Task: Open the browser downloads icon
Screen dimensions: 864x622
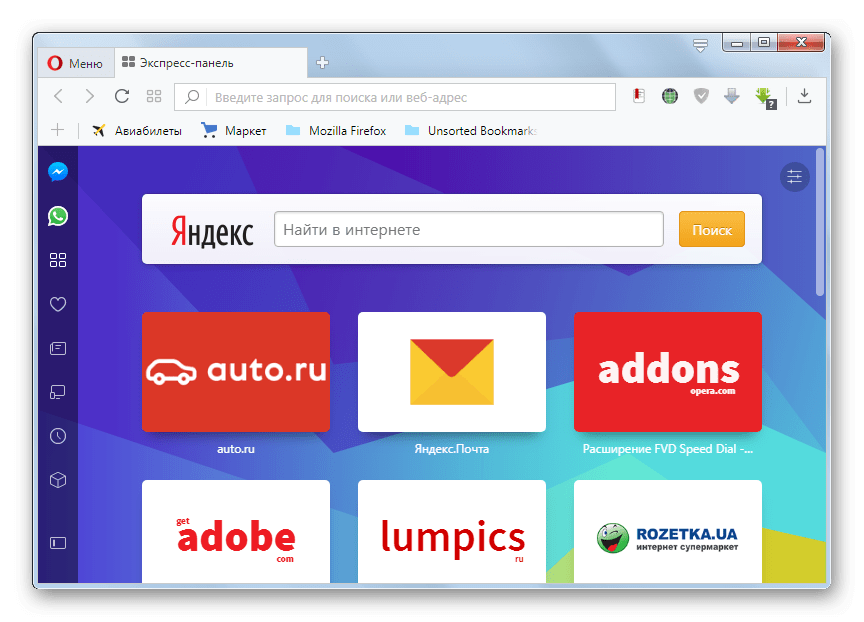Action: tap(804, 96)
